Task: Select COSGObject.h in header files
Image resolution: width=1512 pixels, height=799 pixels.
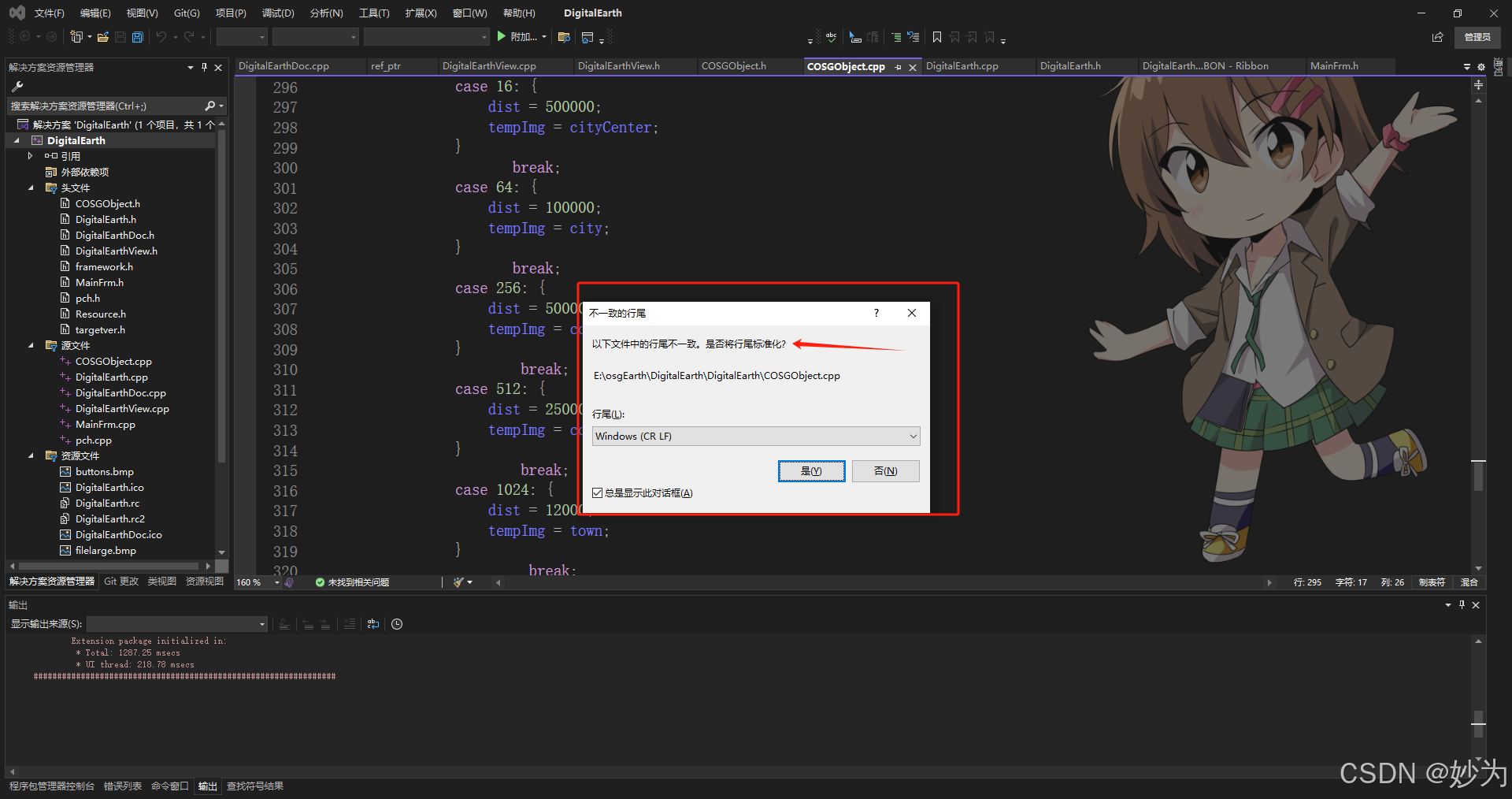Action: 108,203
